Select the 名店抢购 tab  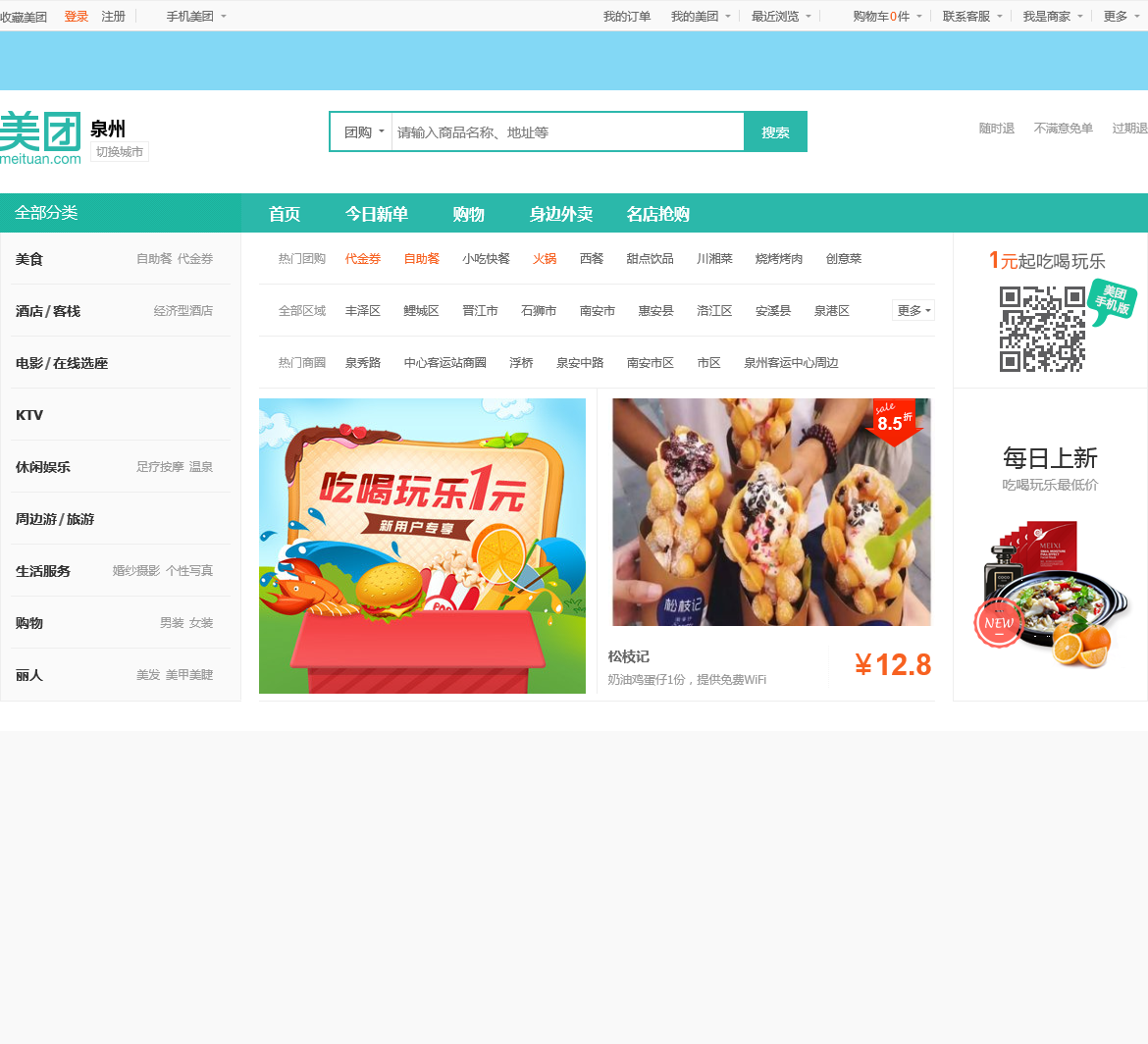657,214
